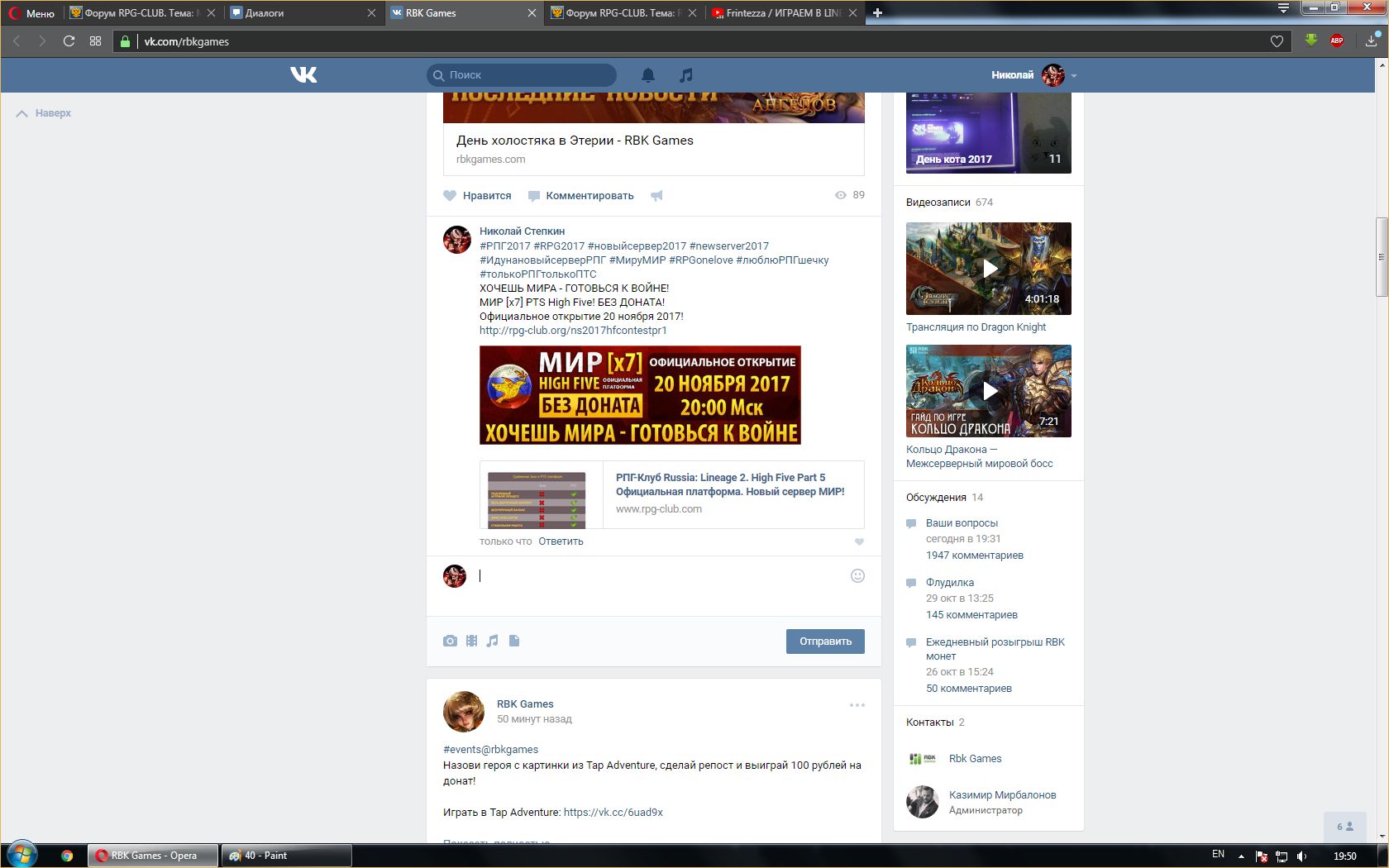This screenshot has width=1389, height=868.
Task: Click Наверх to return to top
Action: tap(44, 113)
